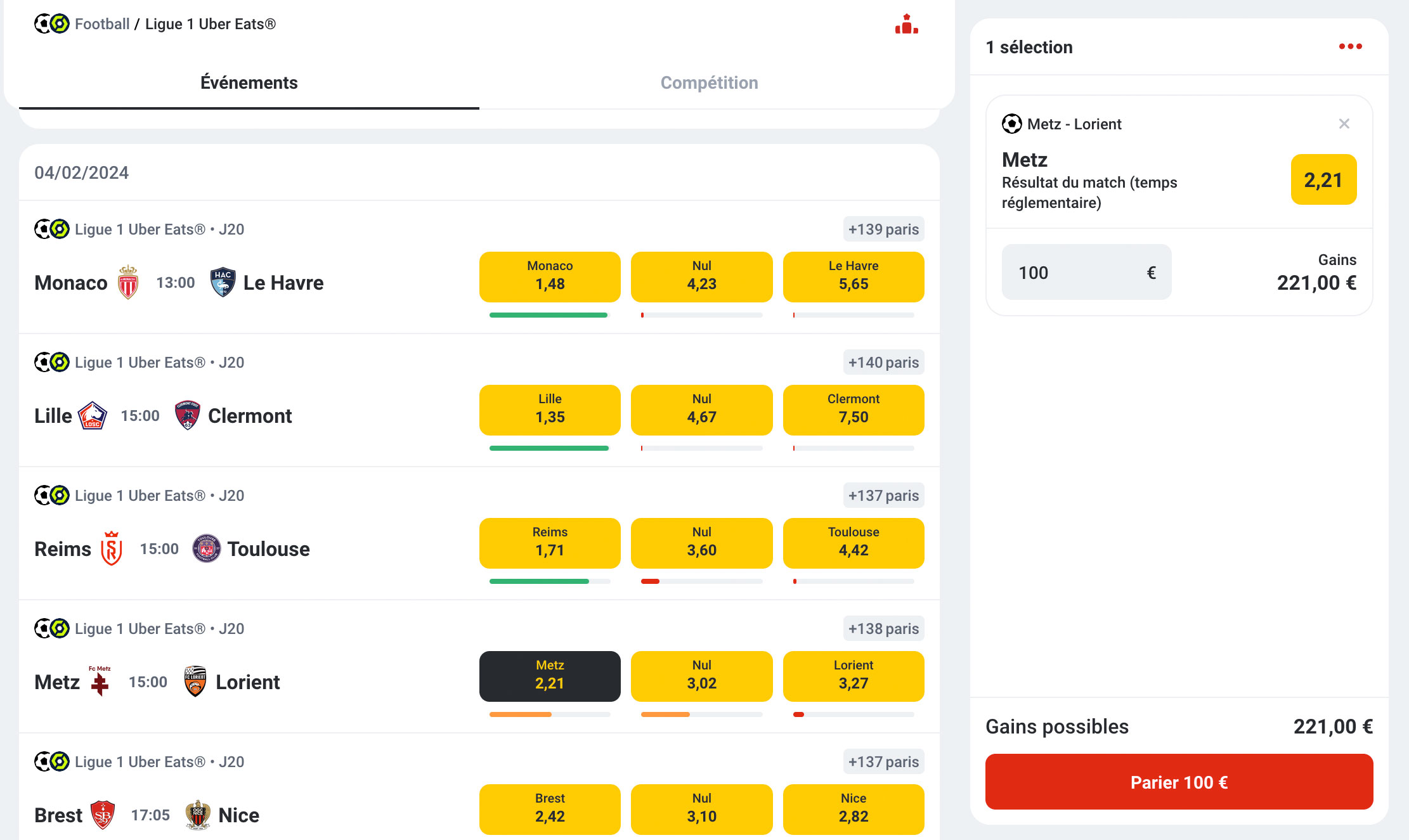Select Reims win odds 1,71

[x=550, y=543]
